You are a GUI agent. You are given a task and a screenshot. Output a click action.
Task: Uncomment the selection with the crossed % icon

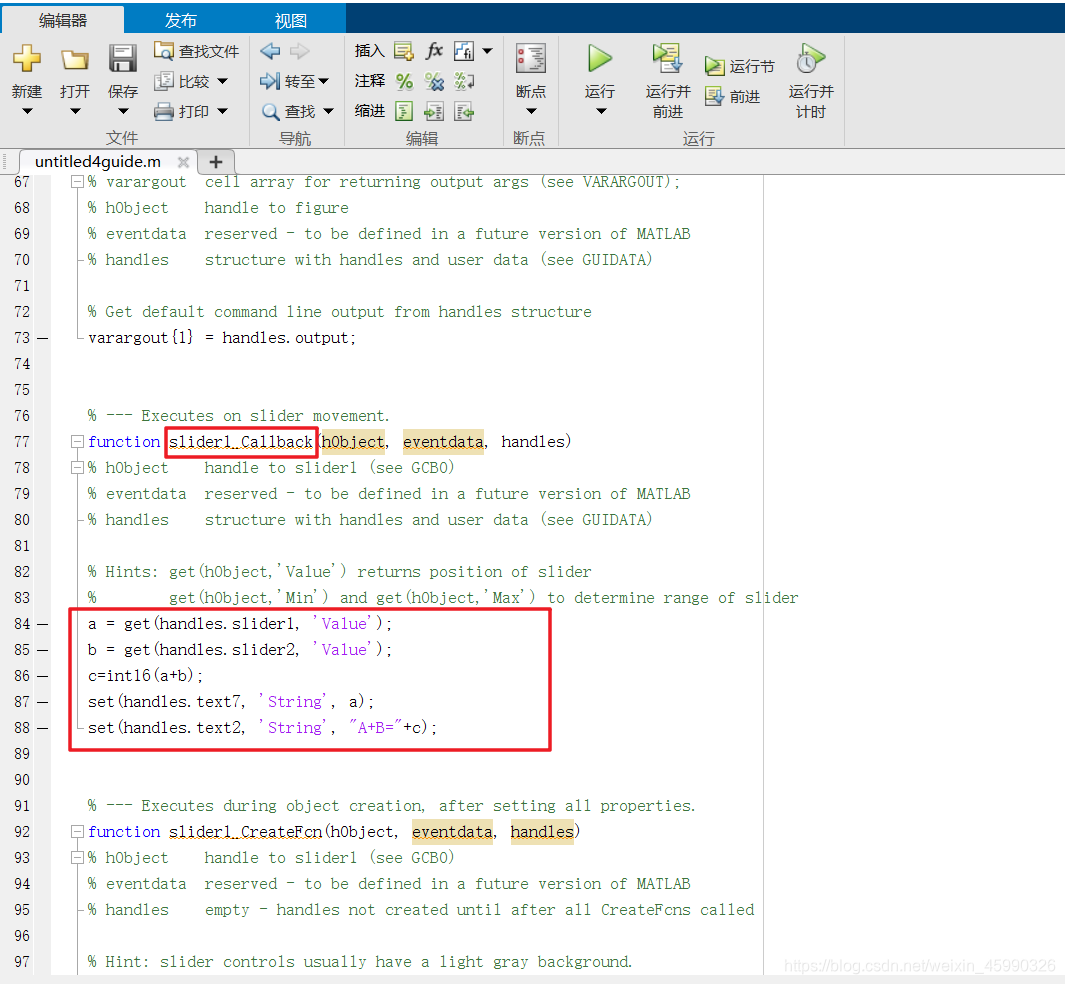(x=434, y=81)
